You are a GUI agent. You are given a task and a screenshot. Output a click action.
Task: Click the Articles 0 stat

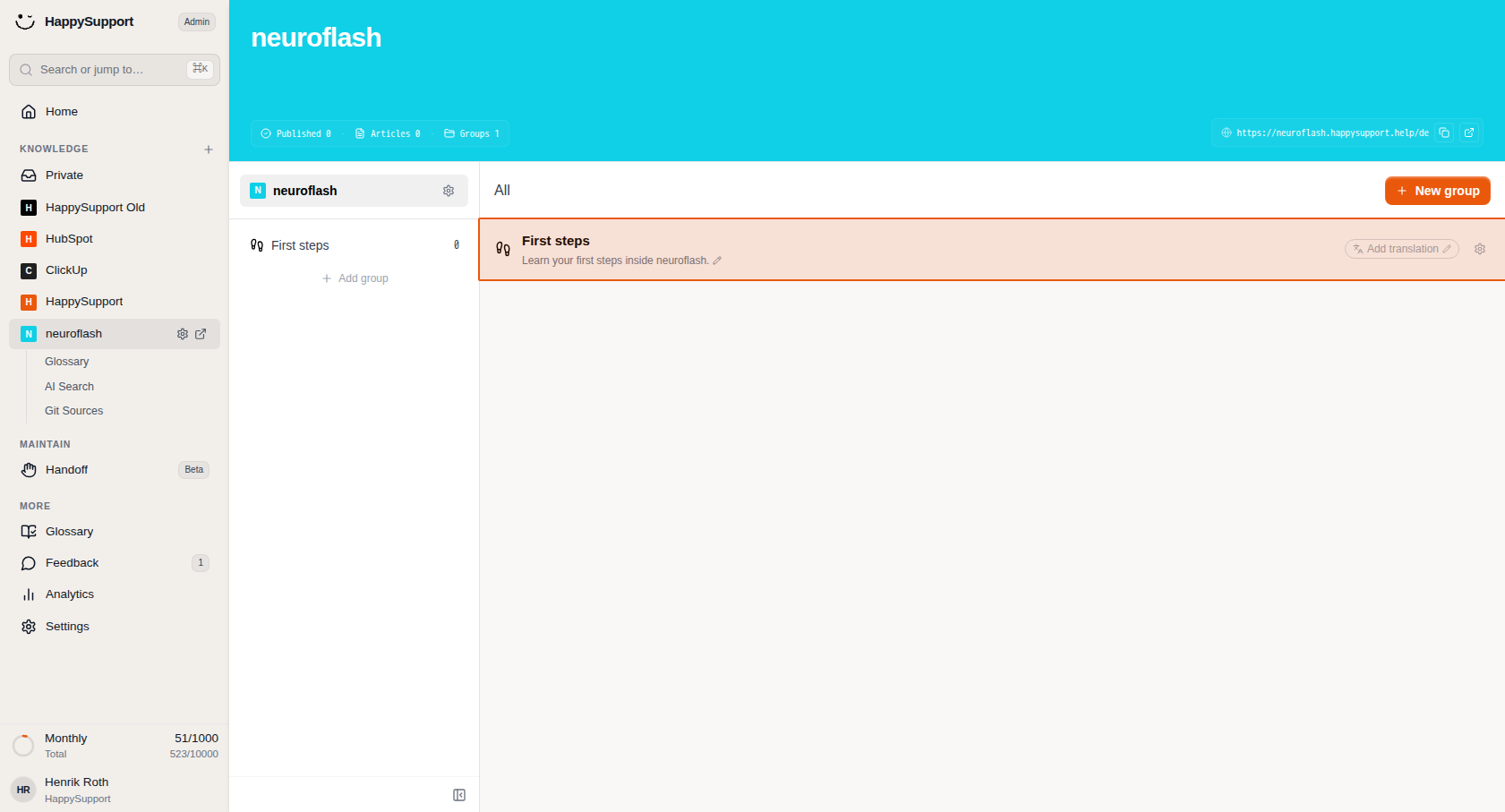point(388,133)
